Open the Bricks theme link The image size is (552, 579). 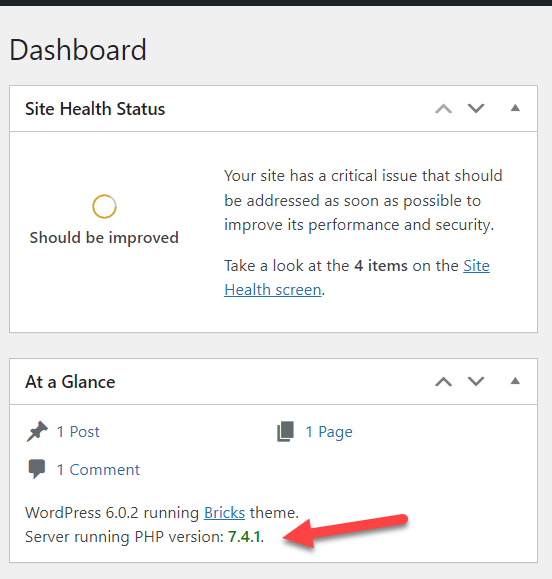pyautogui.click(x=224, y=513)
